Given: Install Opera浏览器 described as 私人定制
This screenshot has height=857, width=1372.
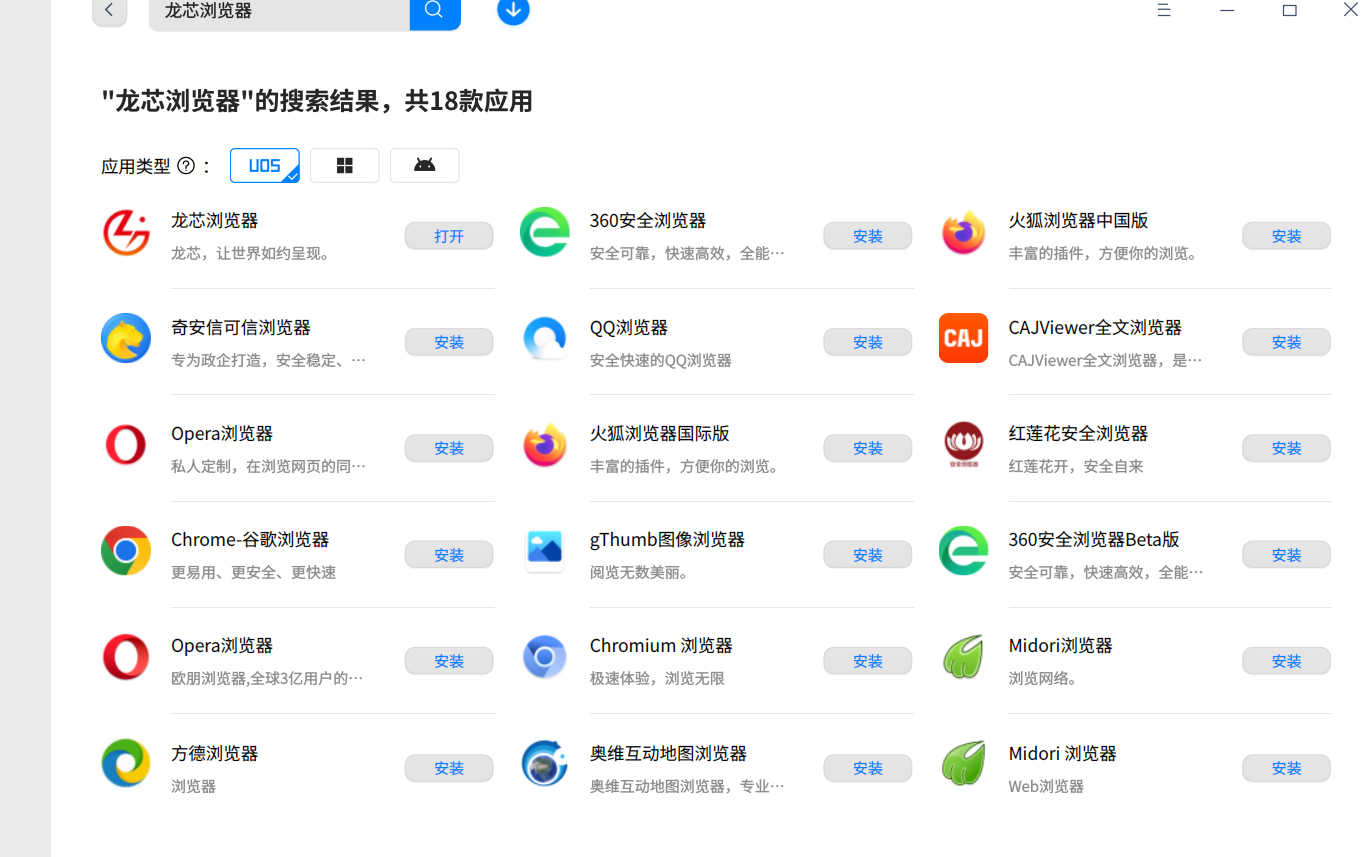Looking at the screenshot, I should [449, 448].
